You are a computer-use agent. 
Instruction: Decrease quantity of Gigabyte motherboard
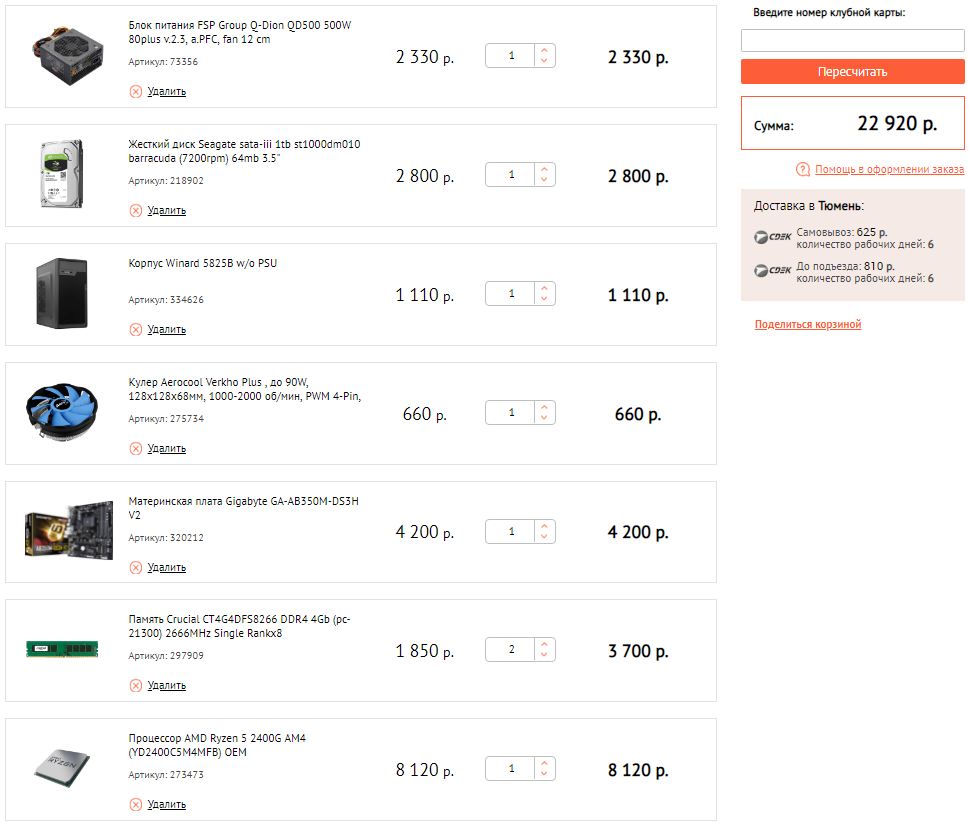click(544, 538)
